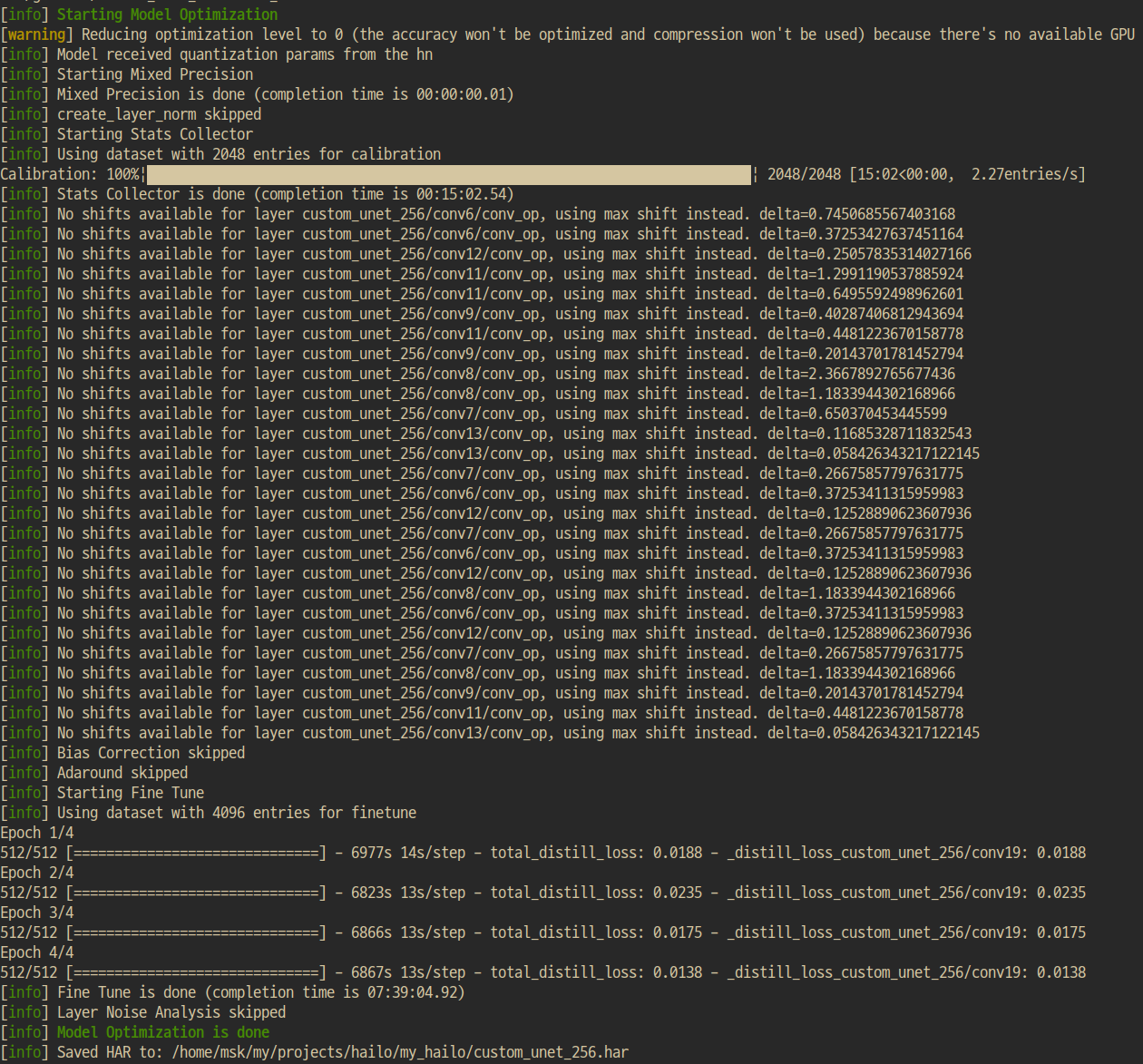Click the green "Model Optimization is done" text
Image resolution: width=1143 pixels, height=1064 pixels.
coord(163,1032)
